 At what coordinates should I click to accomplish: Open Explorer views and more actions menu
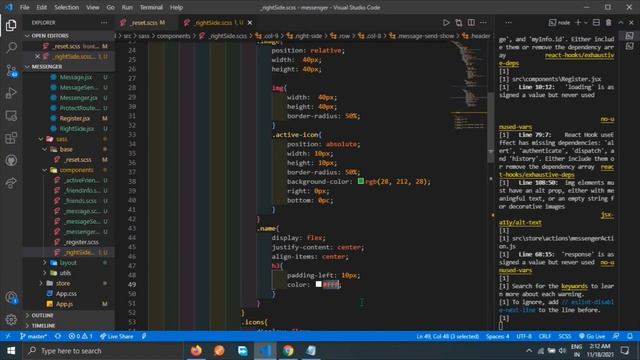click(x=104, y=22)
